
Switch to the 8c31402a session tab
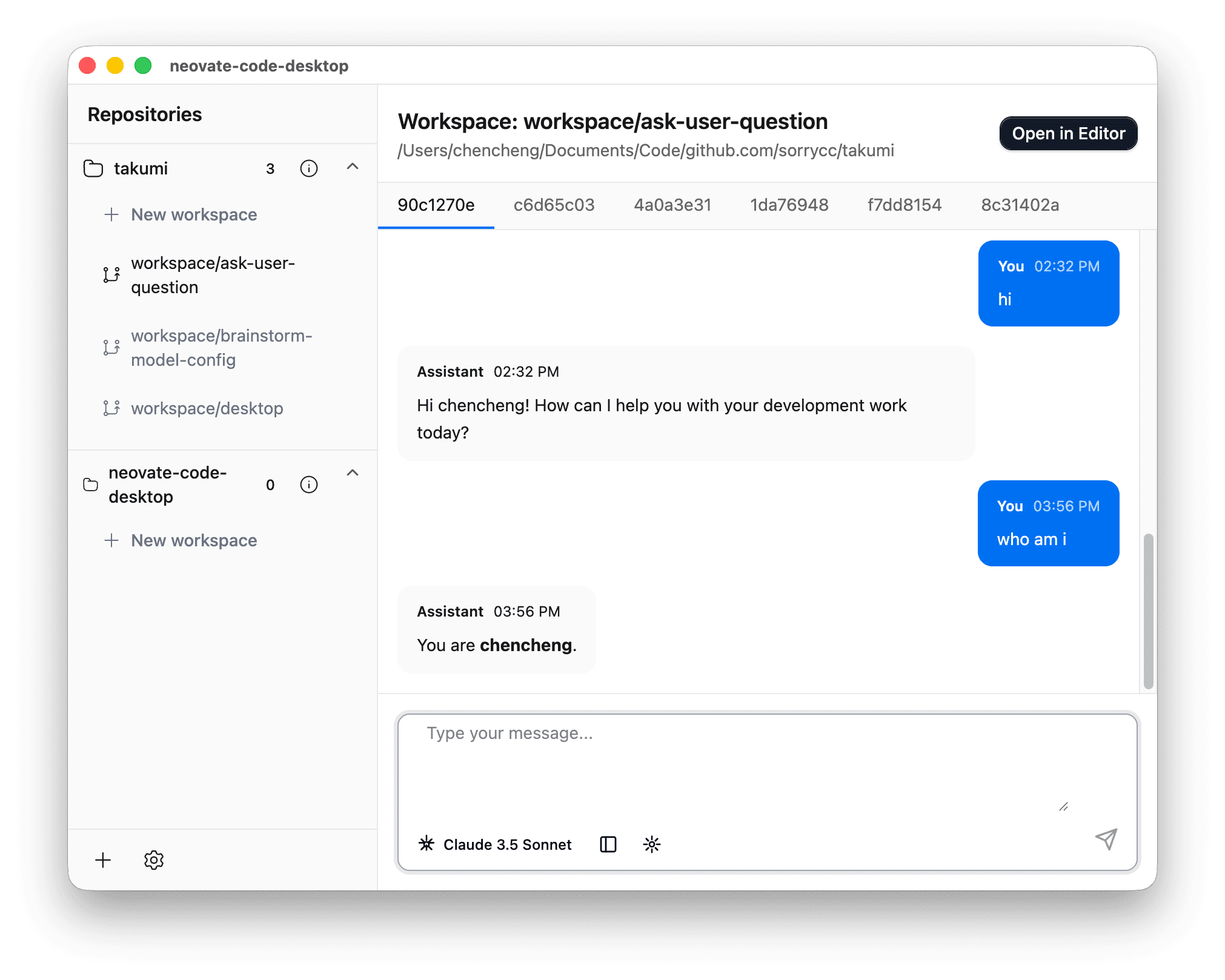[x=1020, y=205]
